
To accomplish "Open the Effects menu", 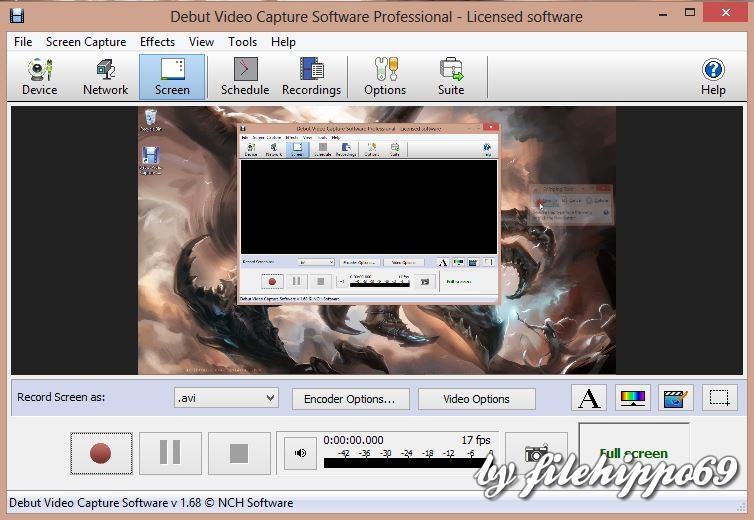I will tap(157, 42).
